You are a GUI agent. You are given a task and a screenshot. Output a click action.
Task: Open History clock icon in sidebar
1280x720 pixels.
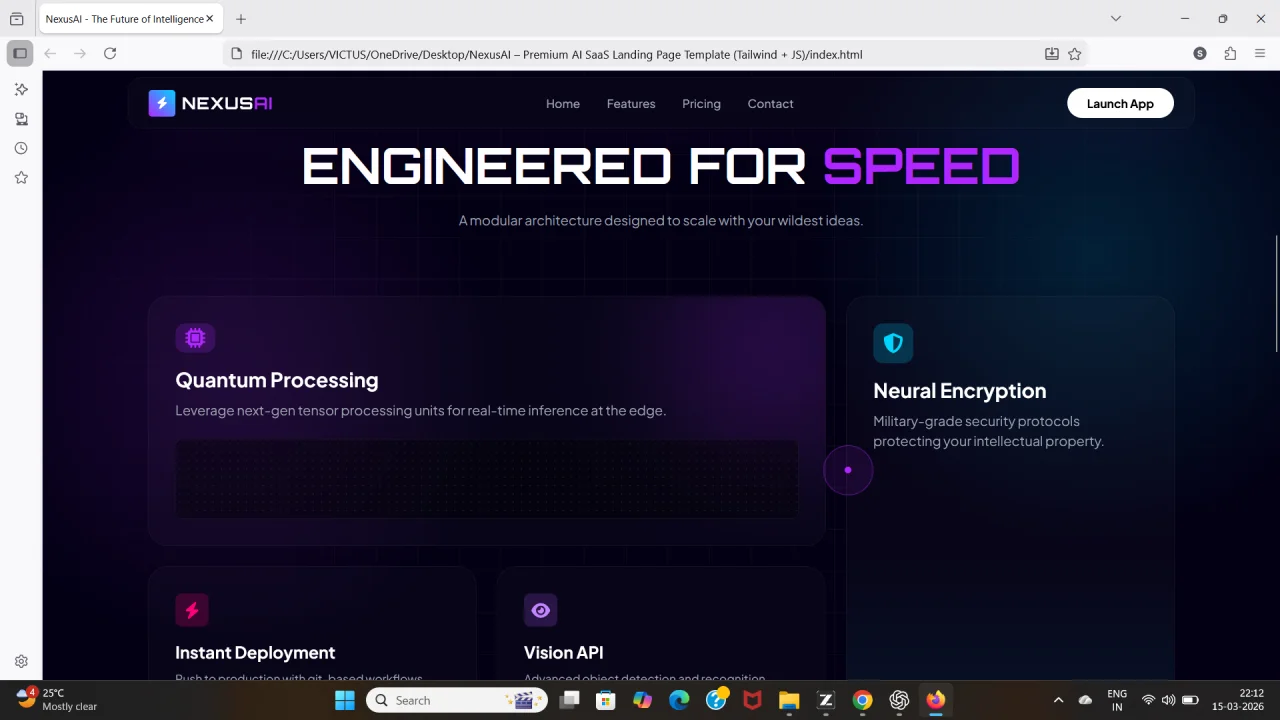point(21,148)
